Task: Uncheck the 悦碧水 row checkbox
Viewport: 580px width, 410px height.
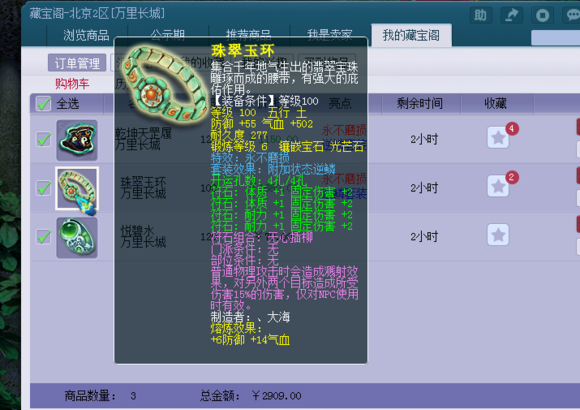Action: (x=44, y=237)
